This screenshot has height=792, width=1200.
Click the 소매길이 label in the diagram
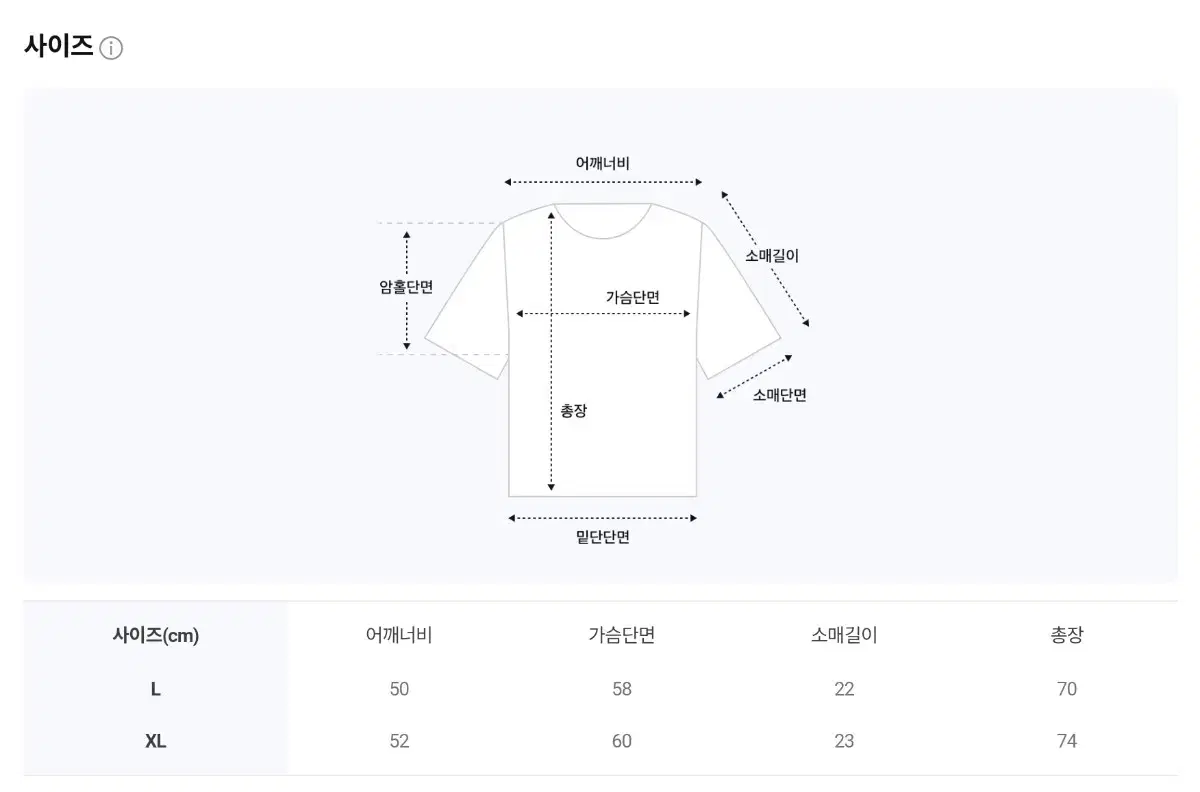[x=772, y=255]
